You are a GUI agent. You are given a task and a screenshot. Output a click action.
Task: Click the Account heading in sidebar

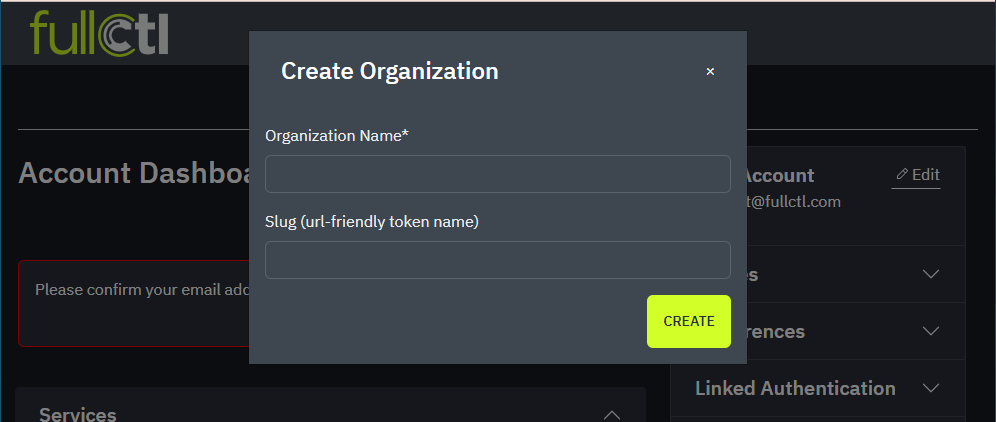pyautogui.click(x=780, y=175)
